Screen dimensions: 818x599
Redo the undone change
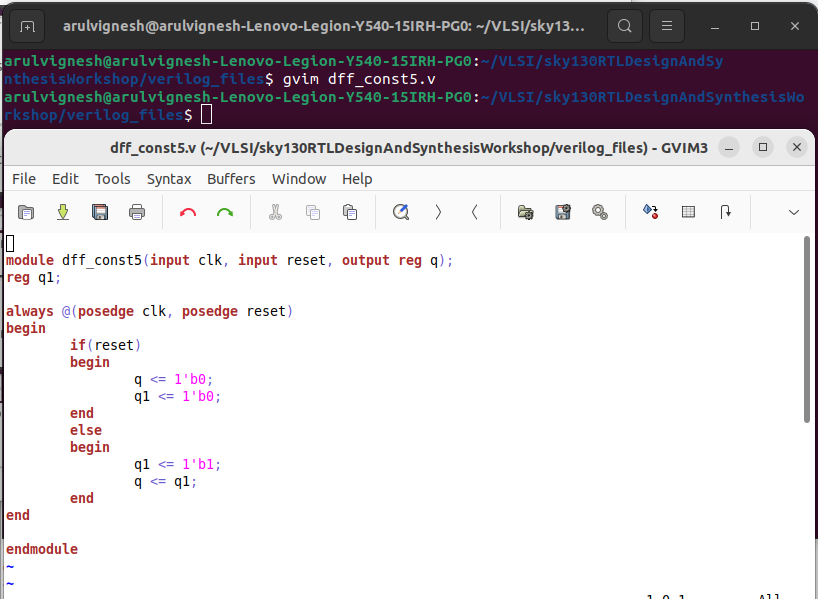tap(224, 212)
